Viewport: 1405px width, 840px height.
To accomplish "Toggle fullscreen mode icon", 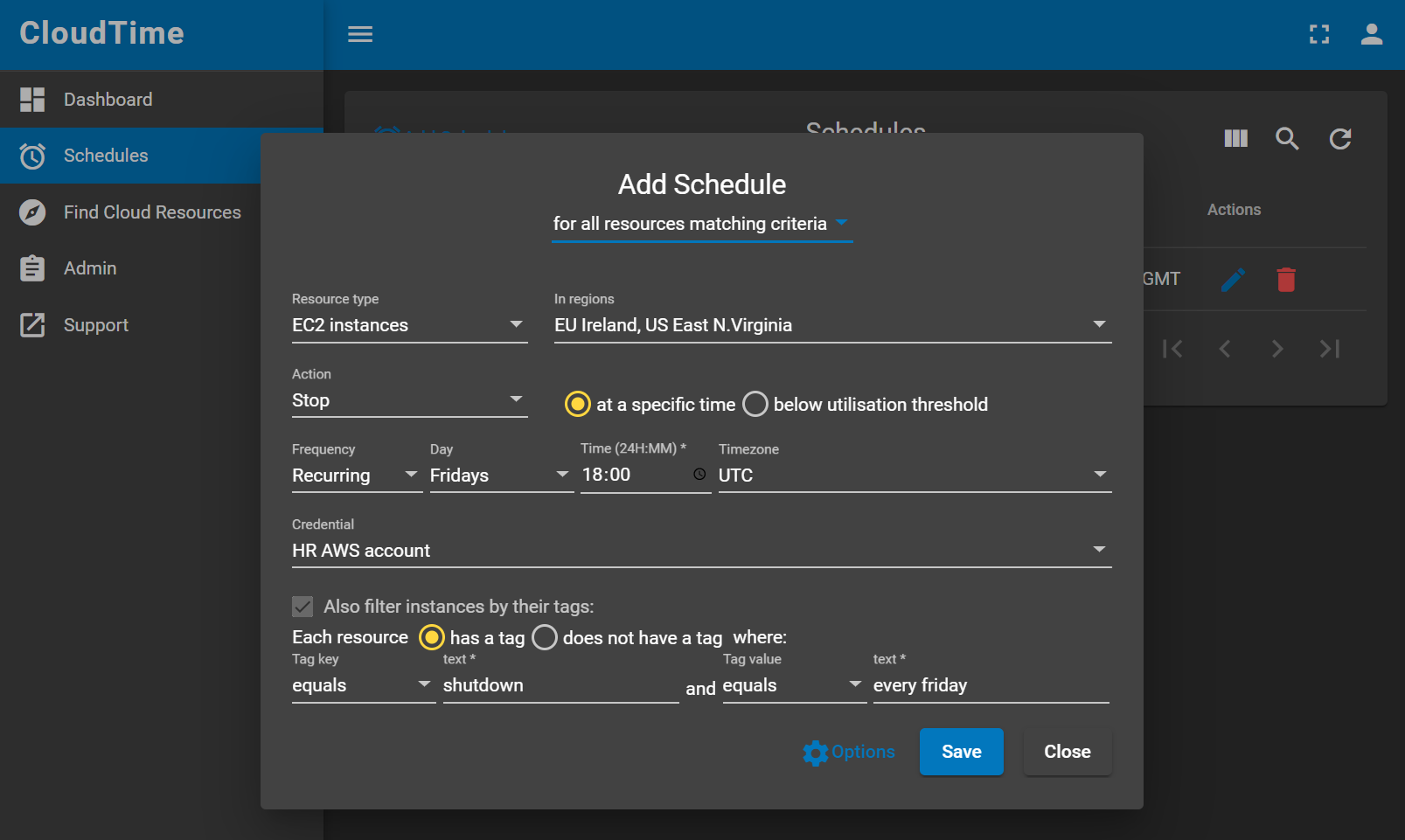I will 1318,34.
